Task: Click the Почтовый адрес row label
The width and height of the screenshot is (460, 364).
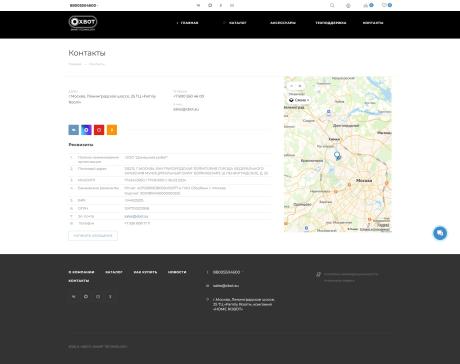Action: pos(92,169)
